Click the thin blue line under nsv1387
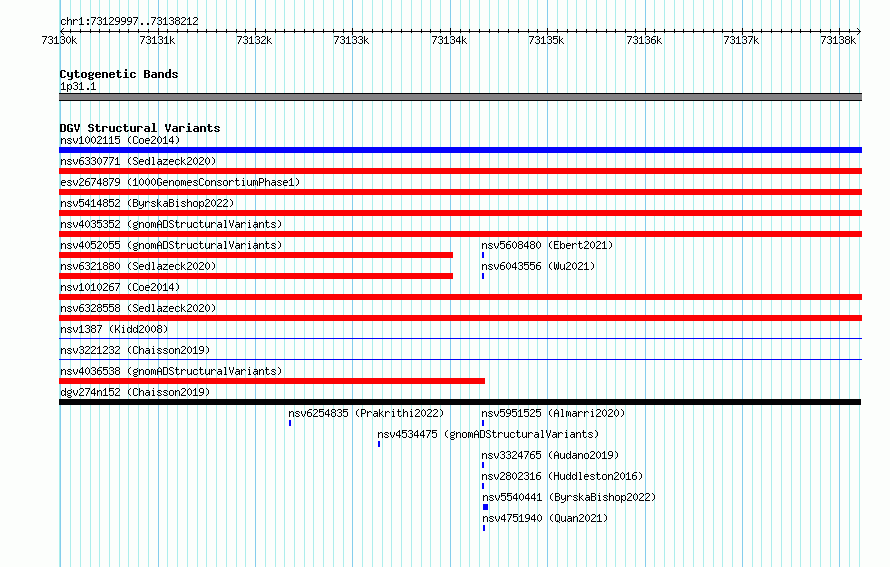The image size is (890, 567). click(x=460, y=339)
